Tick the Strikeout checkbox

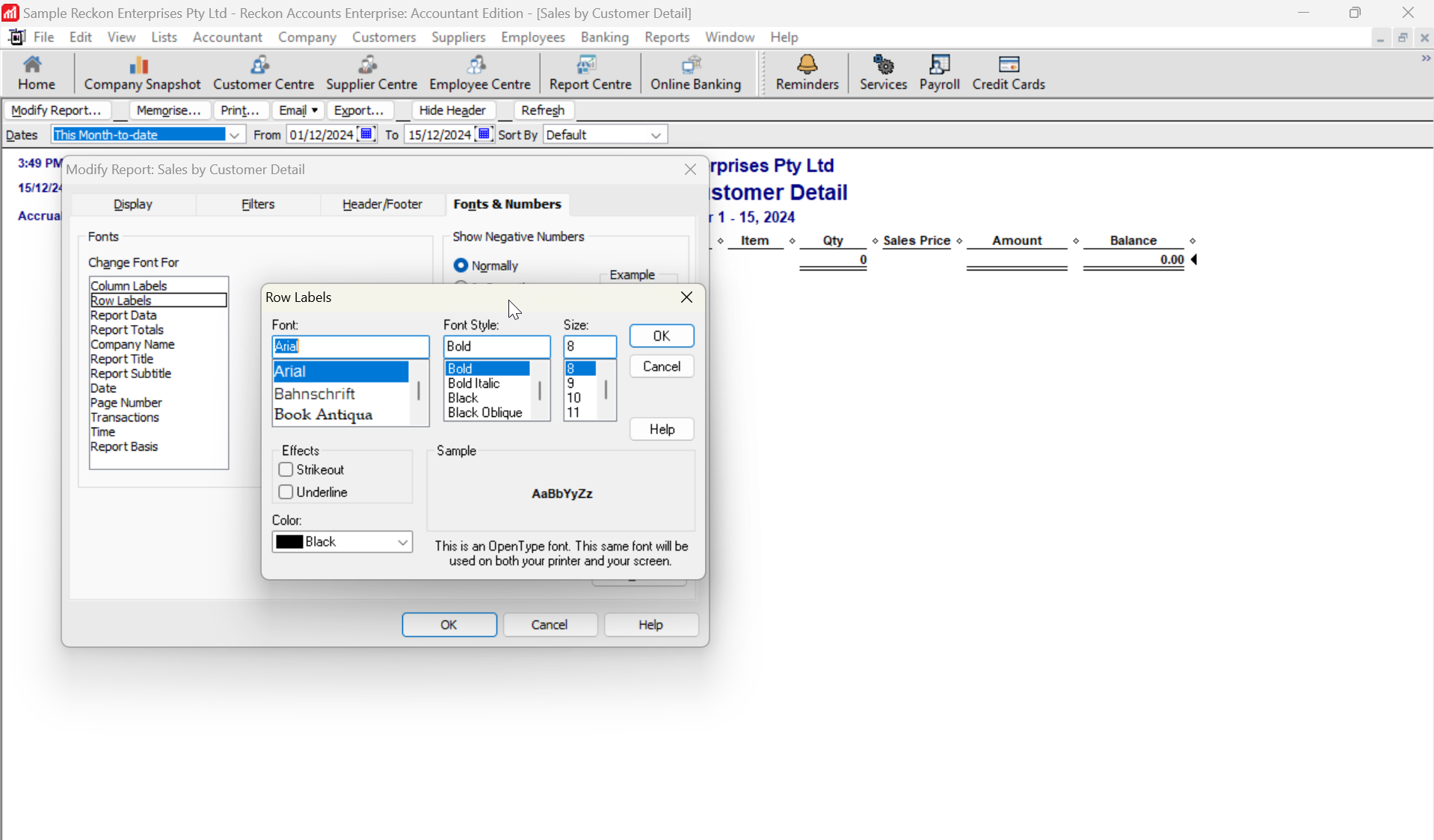click(x=285, y=469)
